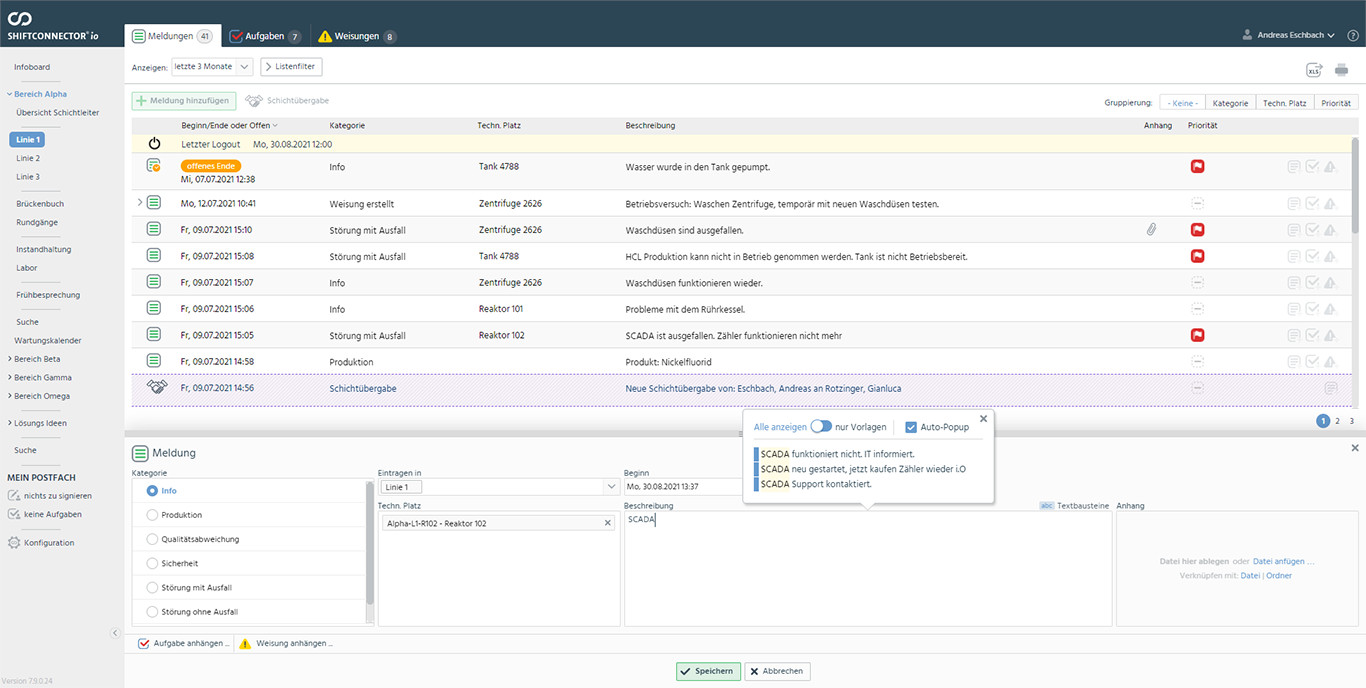Click the Textbausteine abc icon

tap(1047, 506)
